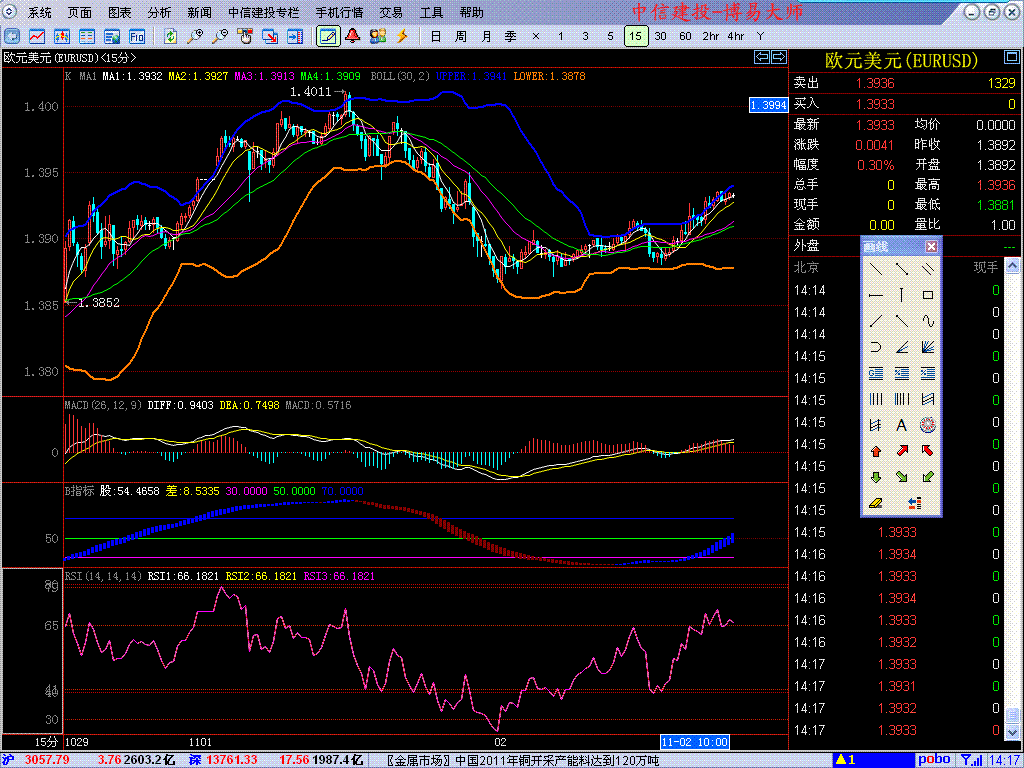Select the sine wave curve drawing tool
The height and width of the screenshot is (768, 1024).
coord(928,321)
